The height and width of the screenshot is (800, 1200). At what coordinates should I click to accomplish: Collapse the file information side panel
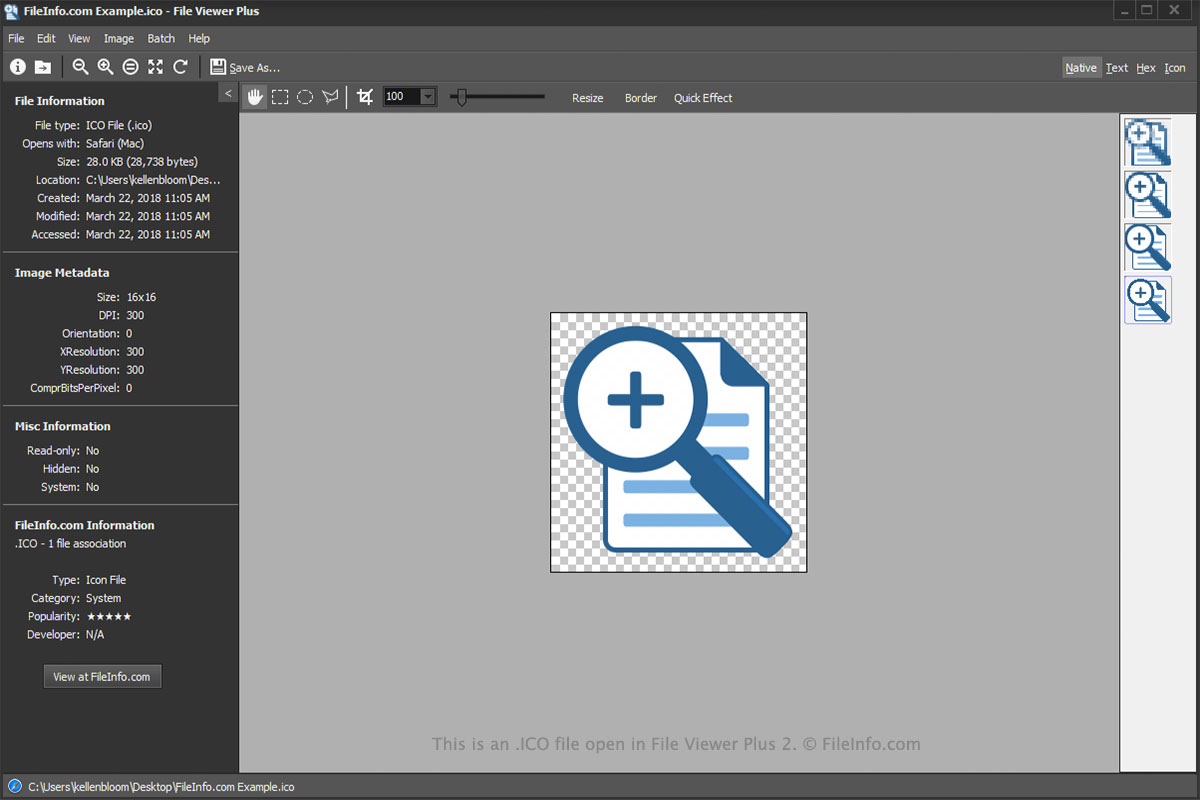tap(228, 93)
